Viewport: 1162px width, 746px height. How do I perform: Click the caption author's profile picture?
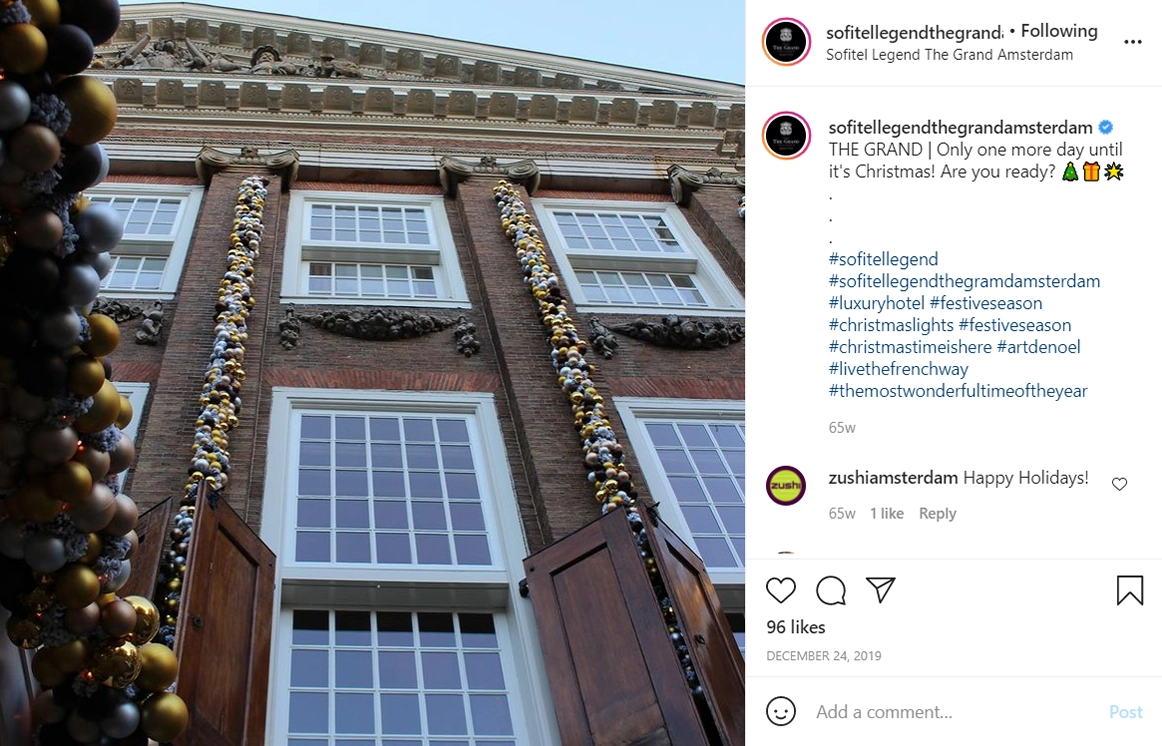[786, 136]
